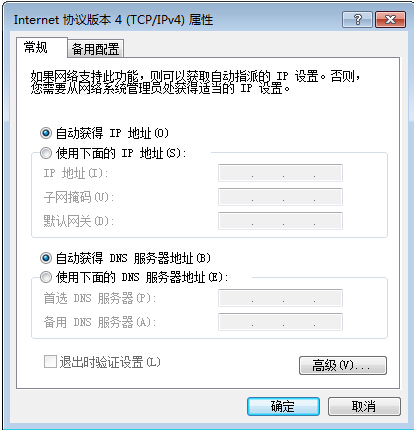414x430 pixels.
Task: Click the help question mark button
Action: point(357,20)
